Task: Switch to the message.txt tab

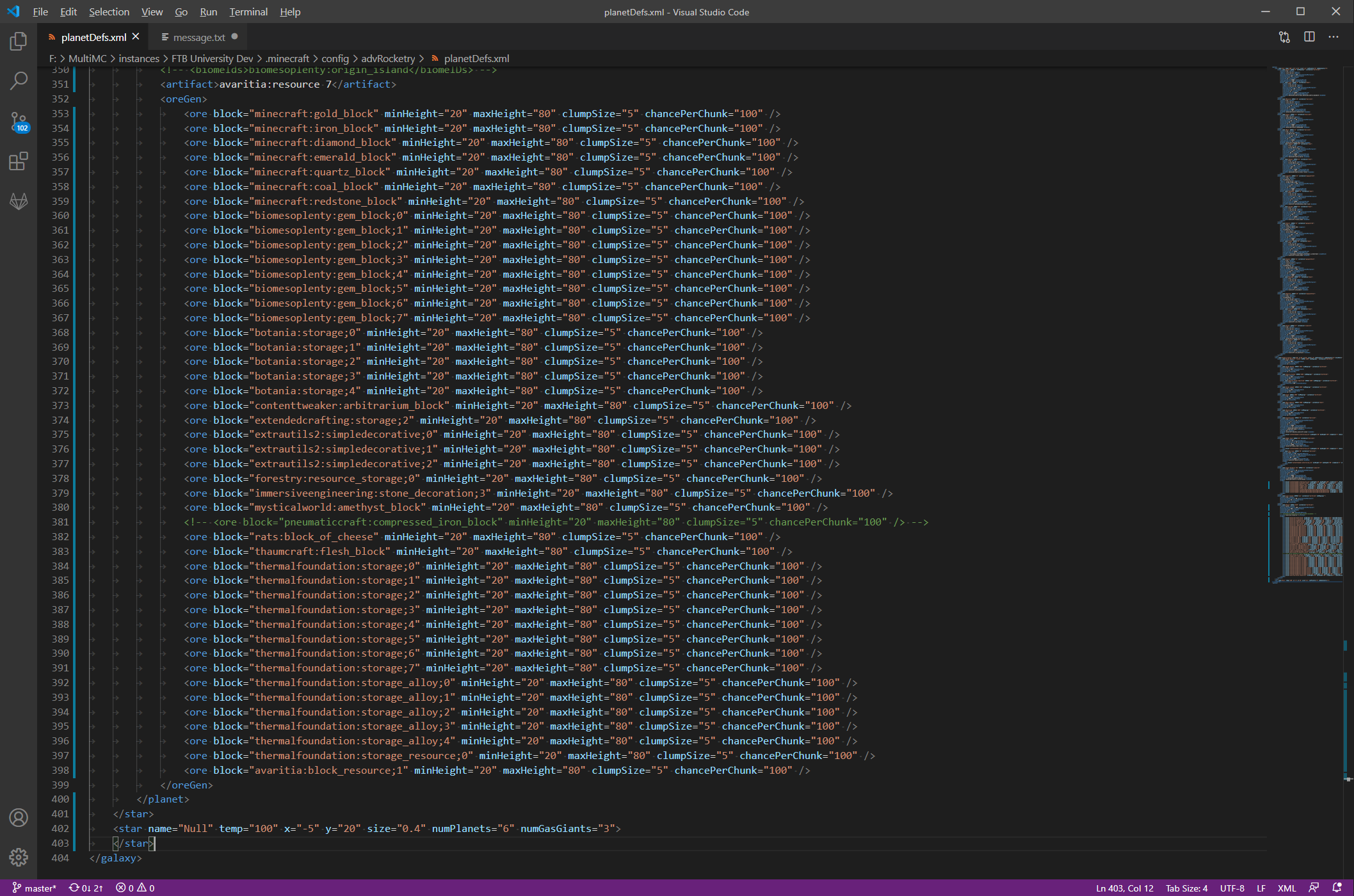Action: 199,37
